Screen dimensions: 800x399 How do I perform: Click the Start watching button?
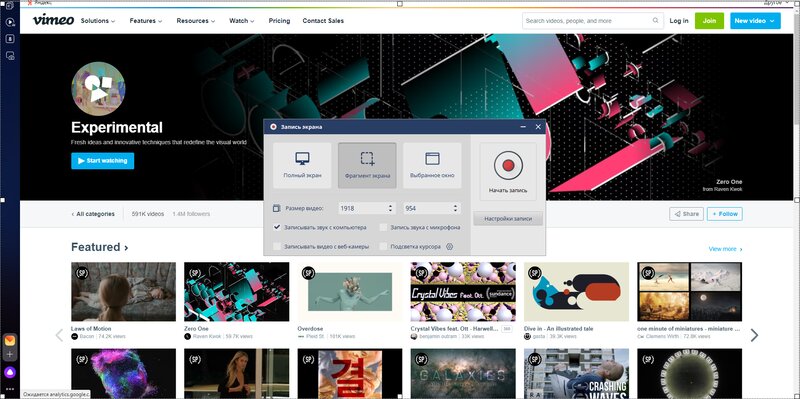point(103,161)
